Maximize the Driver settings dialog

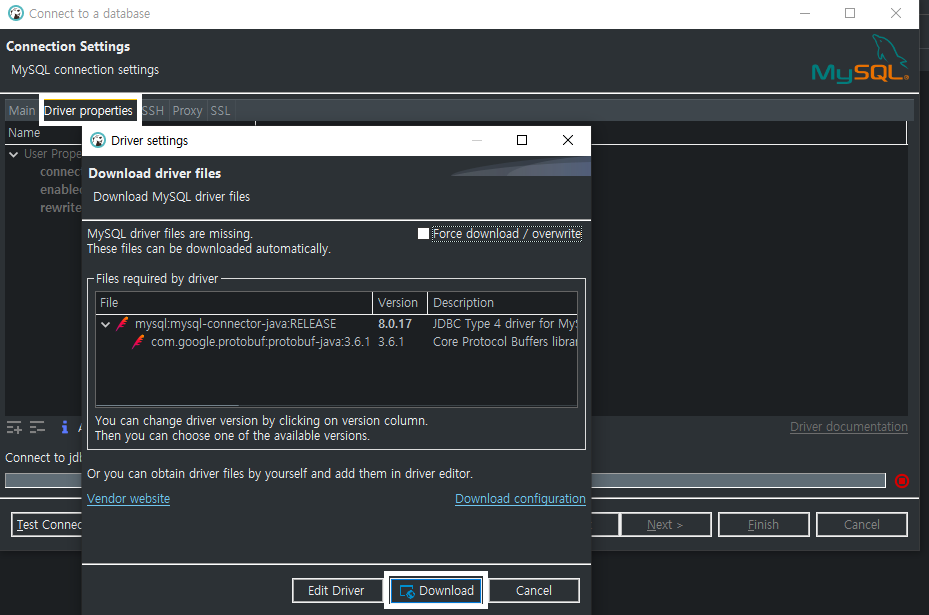point(522,140)
